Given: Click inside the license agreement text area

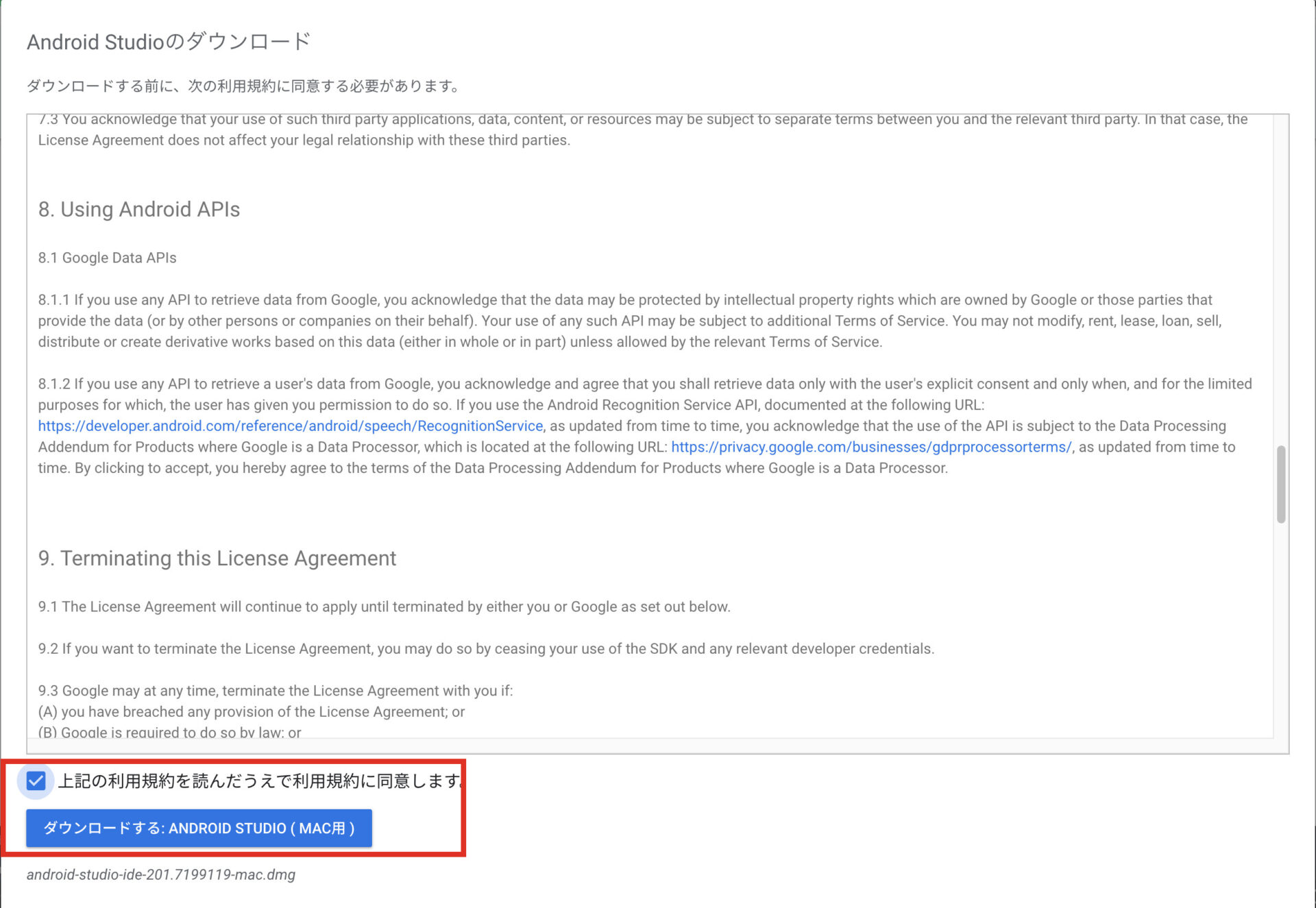Looking at the screenshot, I should coord(617,411).
